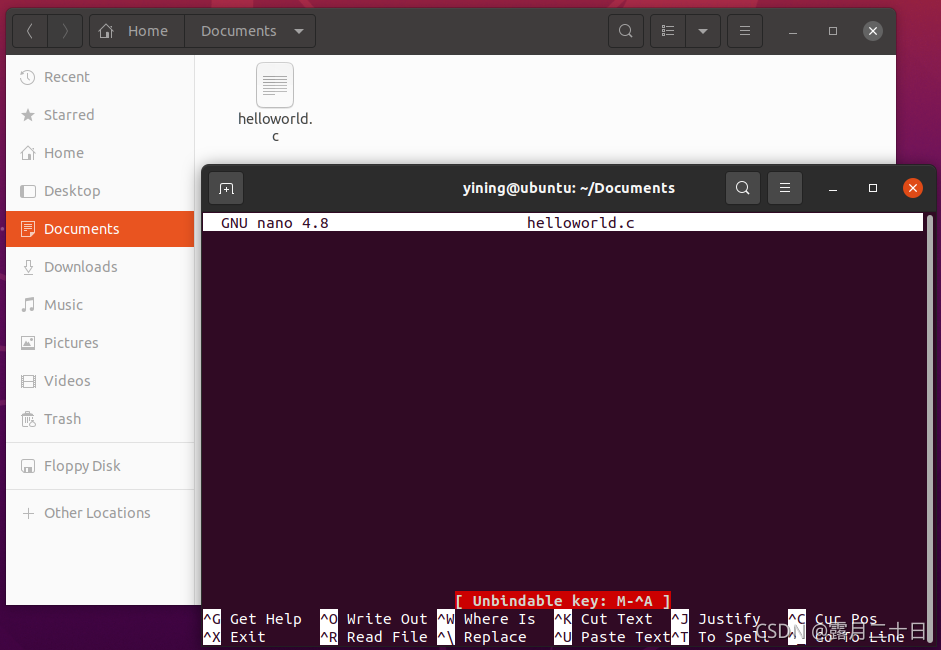Click the 'helloworld.c' name in nano's title bar
Viewport: 941px width, 650px height.
(580, 223)
